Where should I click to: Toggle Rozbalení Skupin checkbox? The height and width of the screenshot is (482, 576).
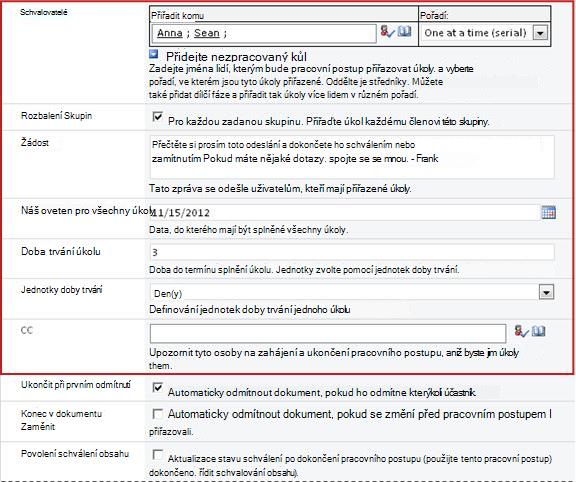[x=158, y=117]
